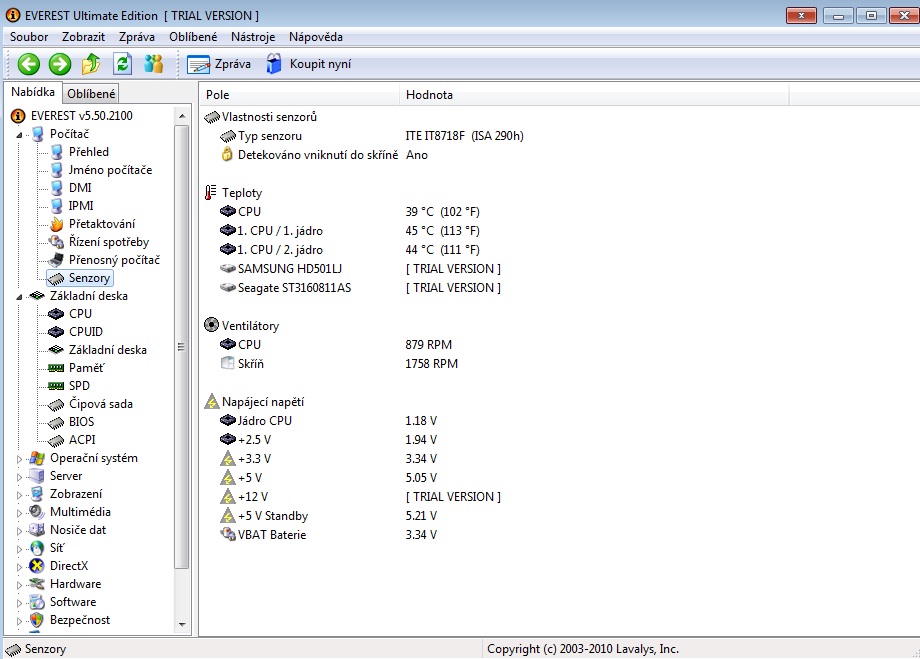This screenshot has height=659, width=920.
Task: Open the Soubor menu
Action: click(x=29, y=37)
